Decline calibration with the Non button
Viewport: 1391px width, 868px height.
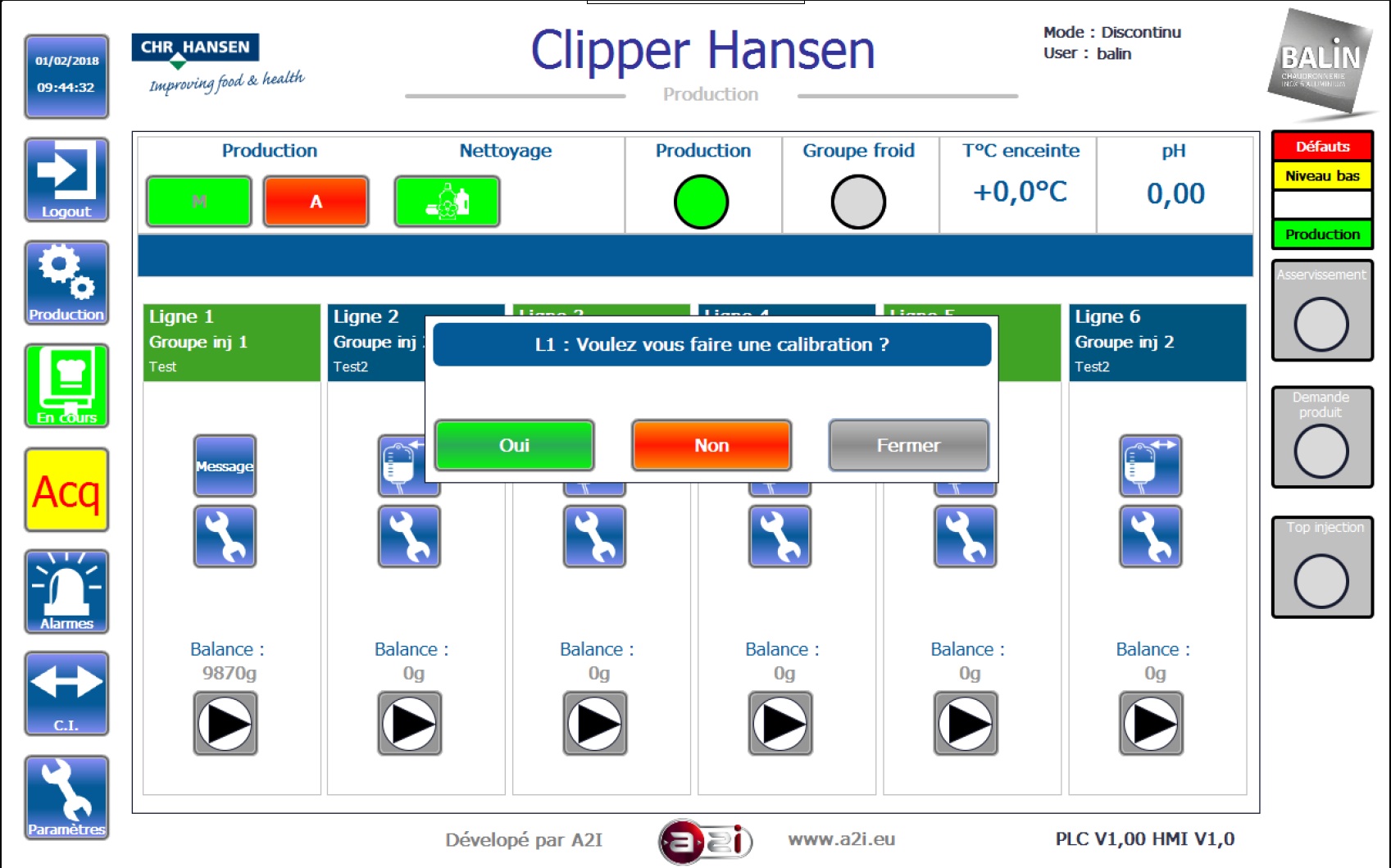pos(711,445)
